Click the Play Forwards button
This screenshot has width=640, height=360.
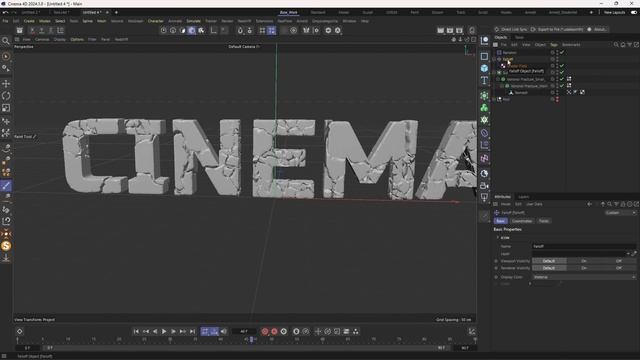point(164,331)
